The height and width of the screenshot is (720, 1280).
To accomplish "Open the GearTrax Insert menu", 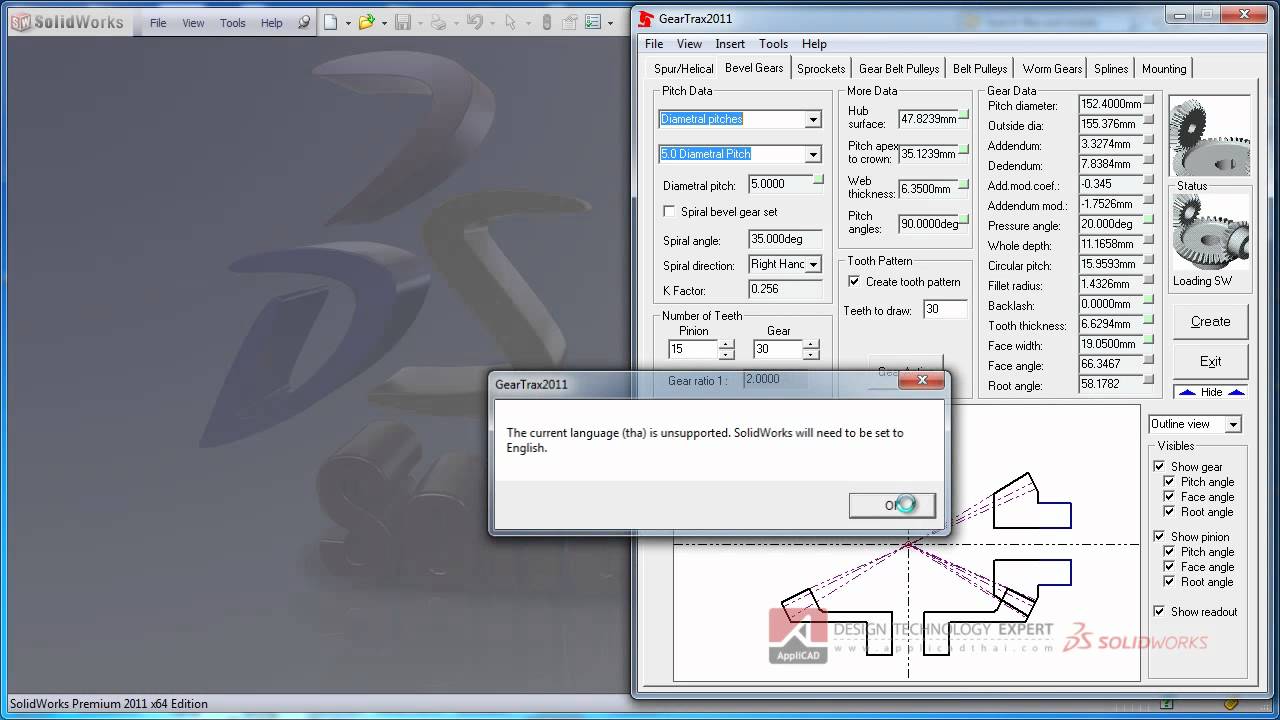I will 730,44.
